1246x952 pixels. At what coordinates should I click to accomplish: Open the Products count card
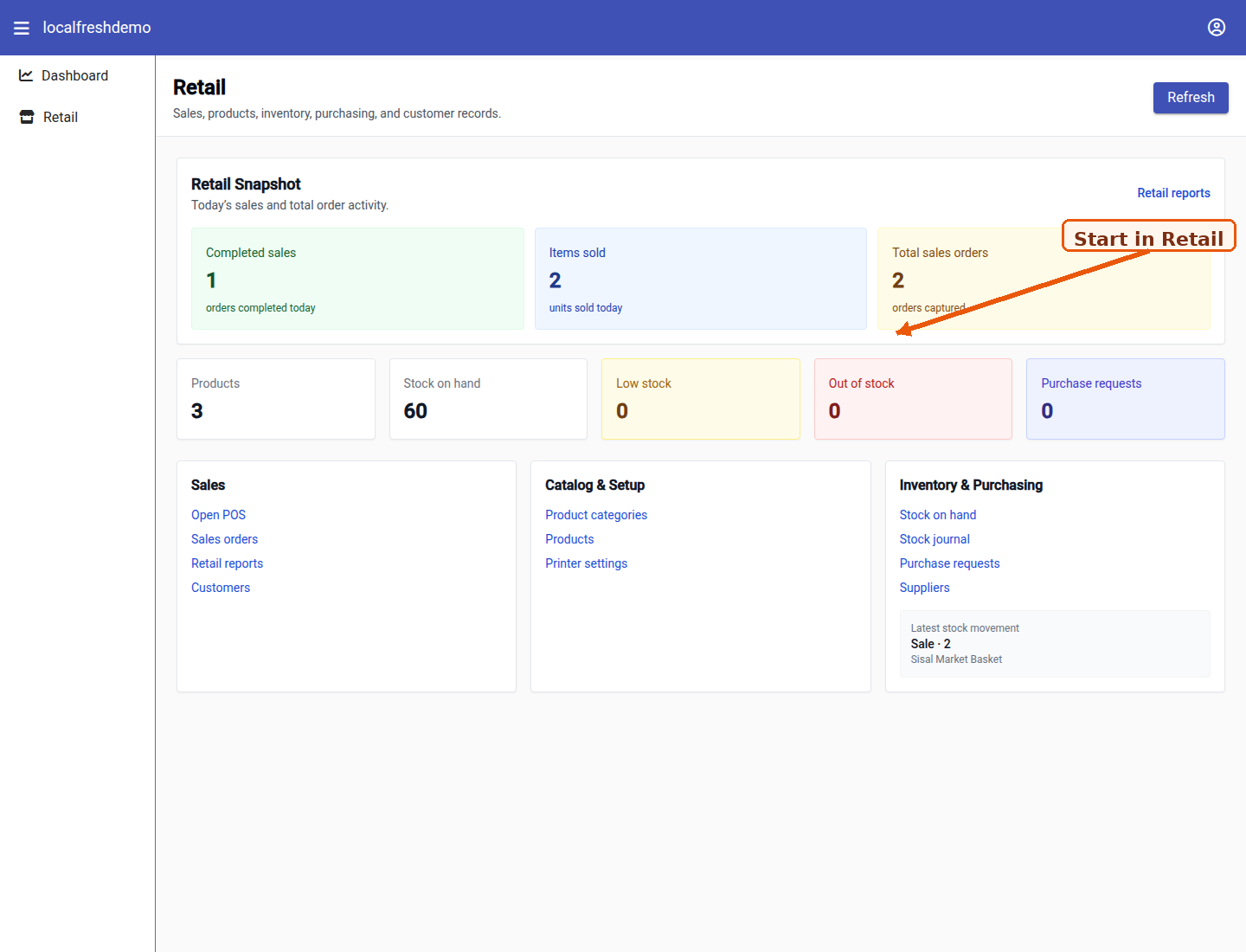point(276,399)
